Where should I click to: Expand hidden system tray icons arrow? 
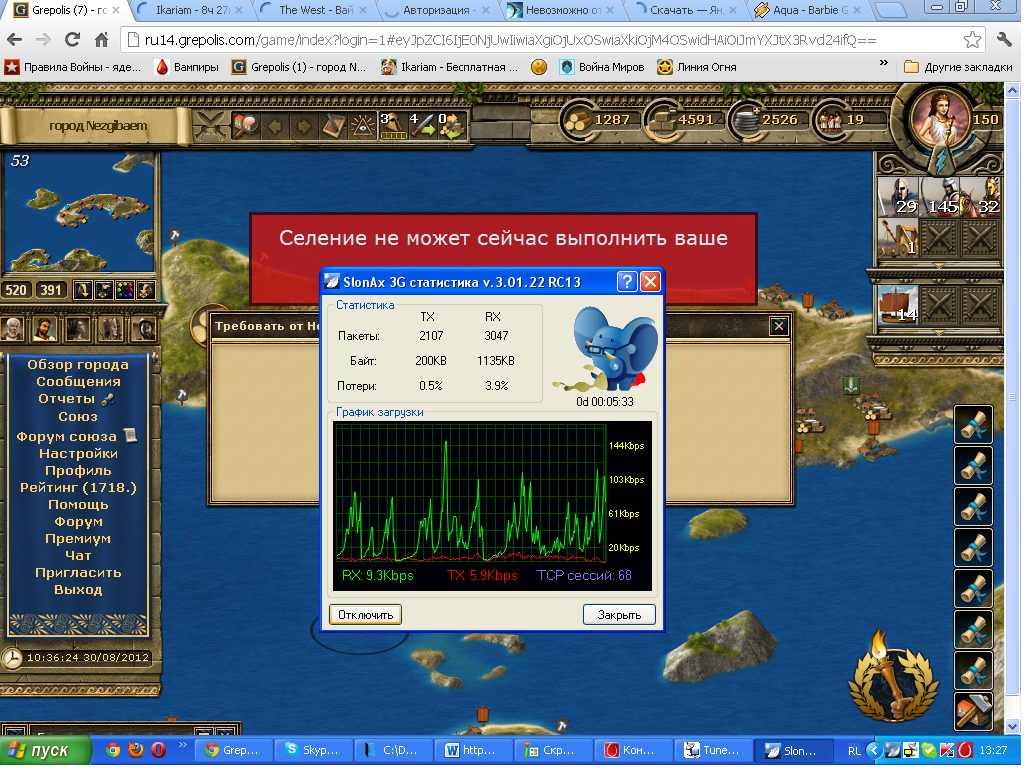874,750
